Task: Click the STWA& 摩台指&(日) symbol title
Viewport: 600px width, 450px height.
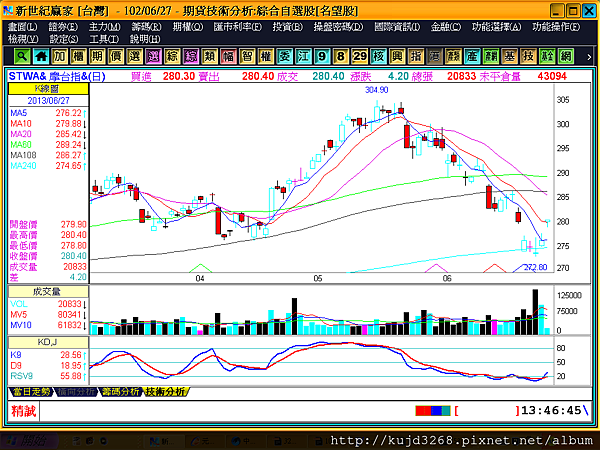Action: coord(57,76)
